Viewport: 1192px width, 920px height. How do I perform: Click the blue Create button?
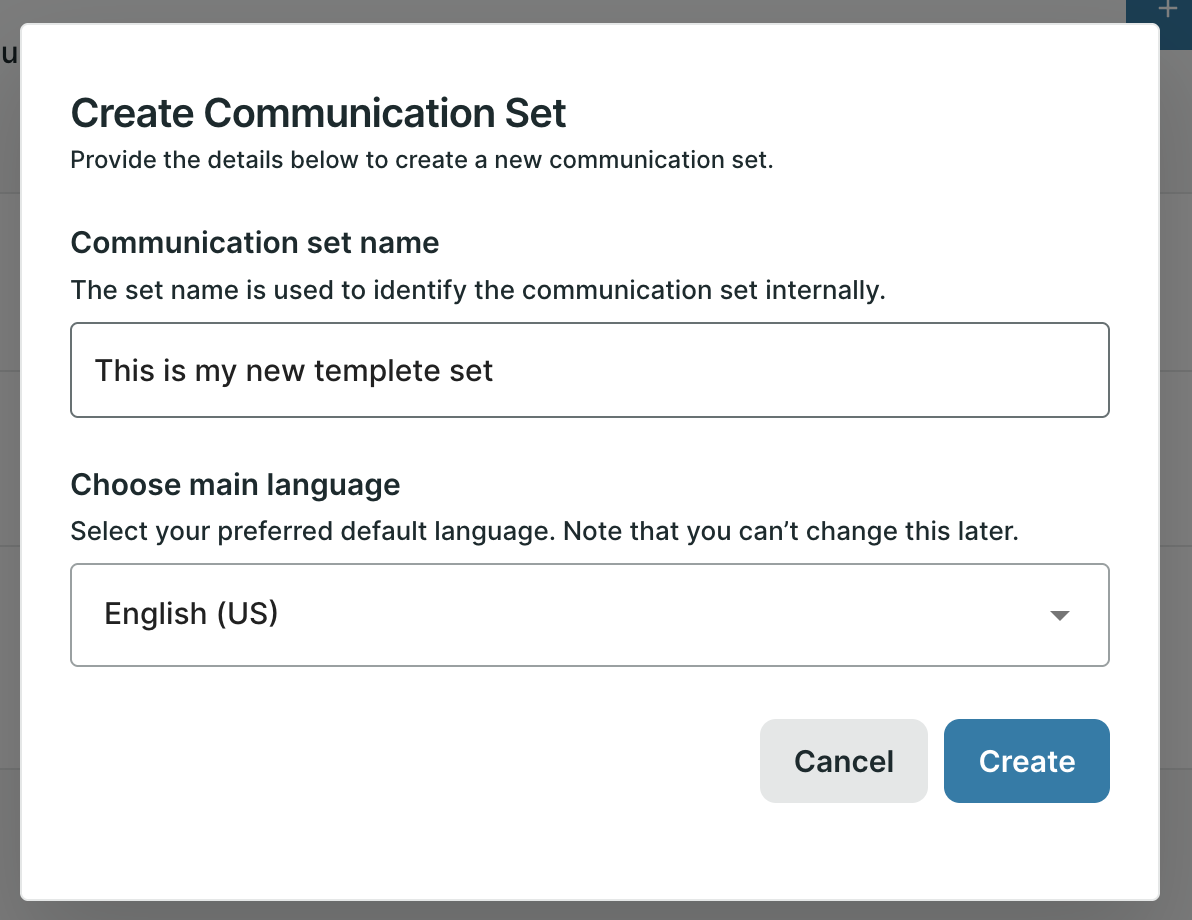pos(1026,761)
